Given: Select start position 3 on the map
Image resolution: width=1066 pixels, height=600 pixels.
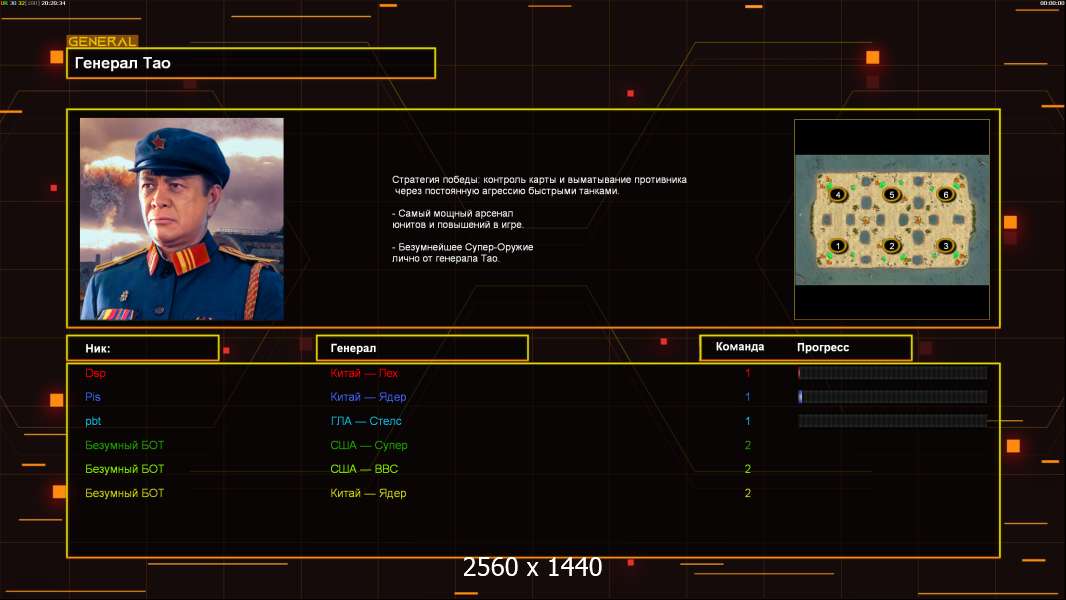Looking at the screenshot, I should [945, 246].
